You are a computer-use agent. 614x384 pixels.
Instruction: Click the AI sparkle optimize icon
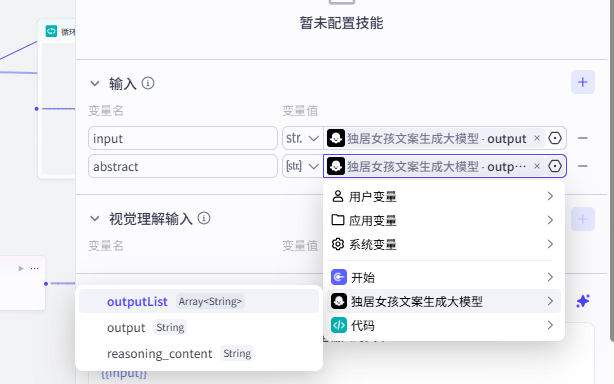pos(583,301)
